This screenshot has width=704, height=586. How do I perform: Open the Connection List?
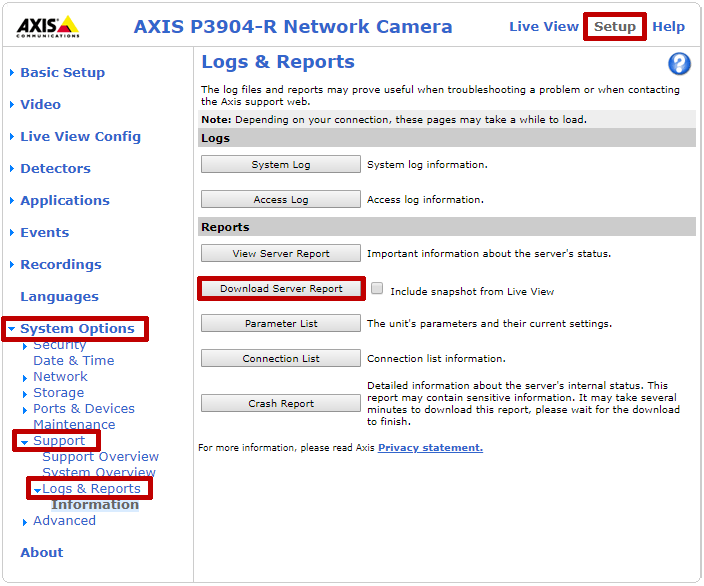tap(280, 358)
